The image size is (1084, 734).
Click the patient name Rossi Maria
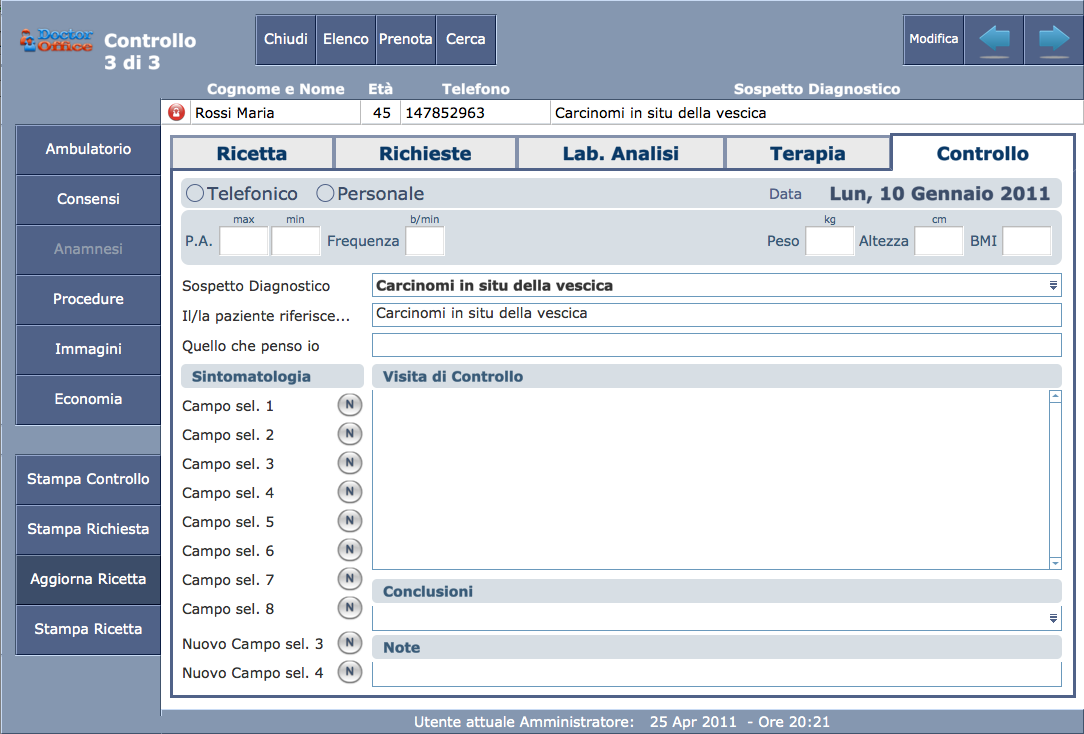point(234,113)
